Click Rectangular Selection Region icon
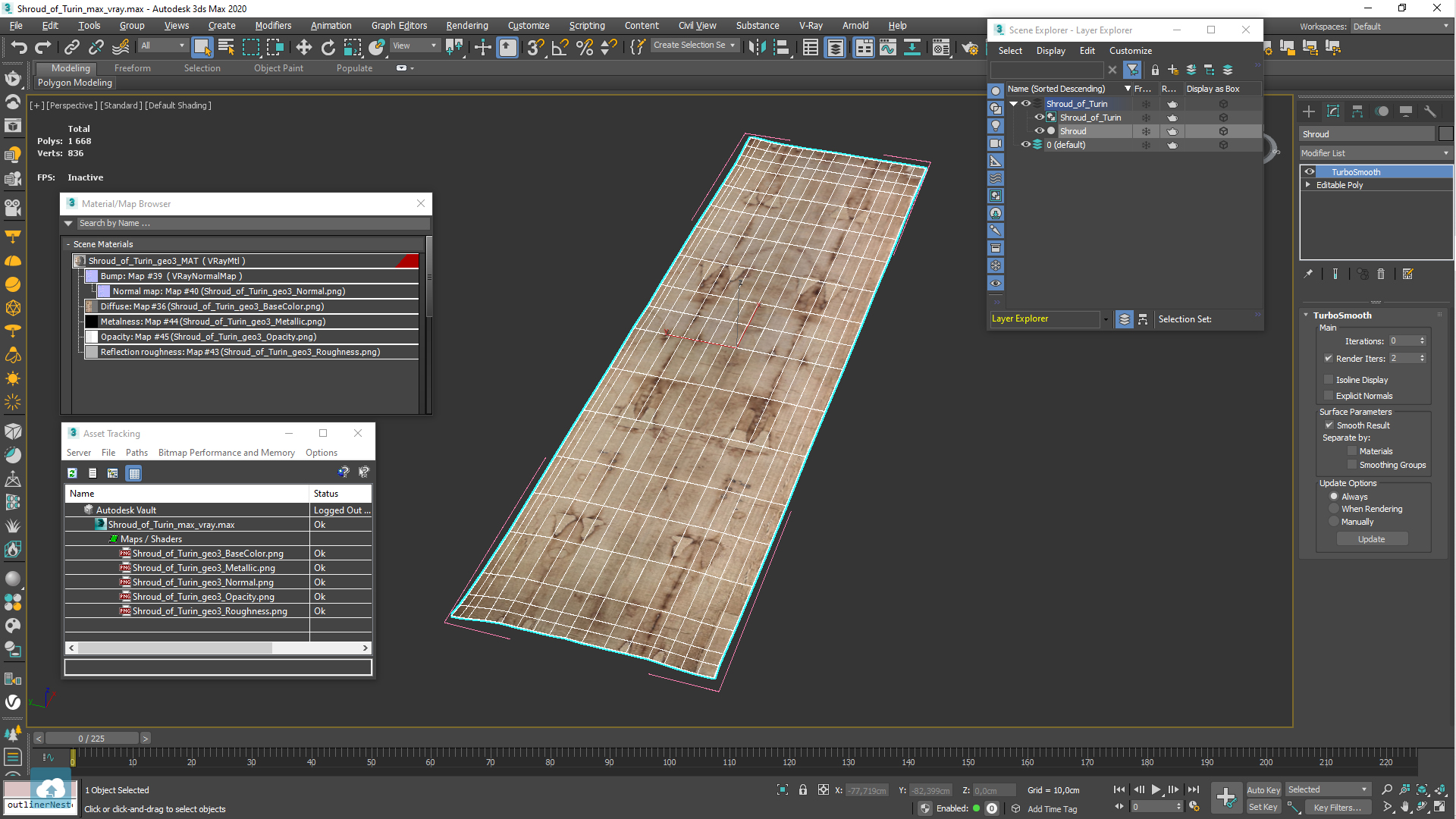Image resolution: width=1456 pixels, height=819 pixels. pos(250,47)
